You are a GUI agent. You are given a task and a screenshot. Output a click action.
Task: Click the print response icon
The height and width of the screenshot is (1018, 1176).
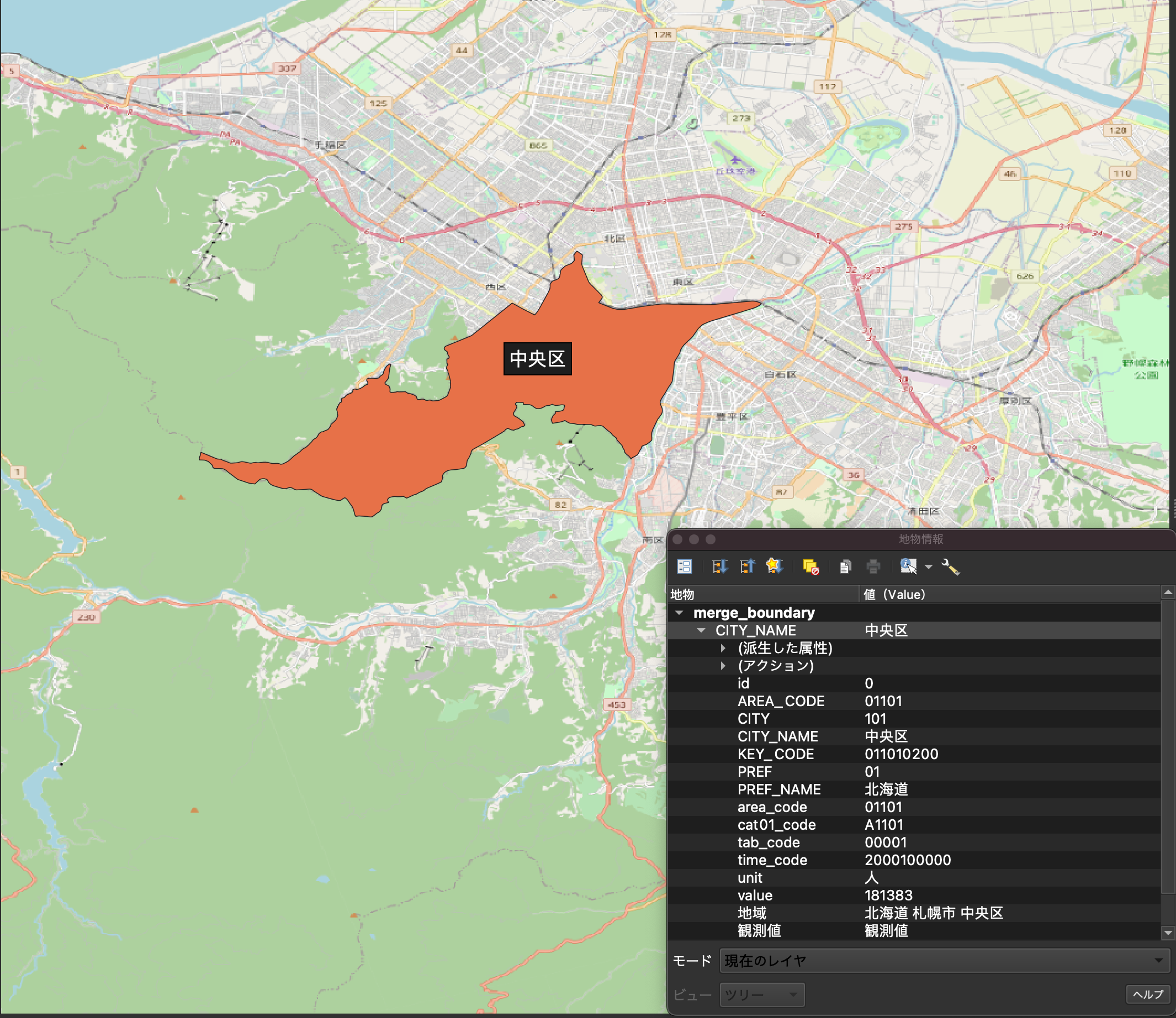tap(873, 566)
